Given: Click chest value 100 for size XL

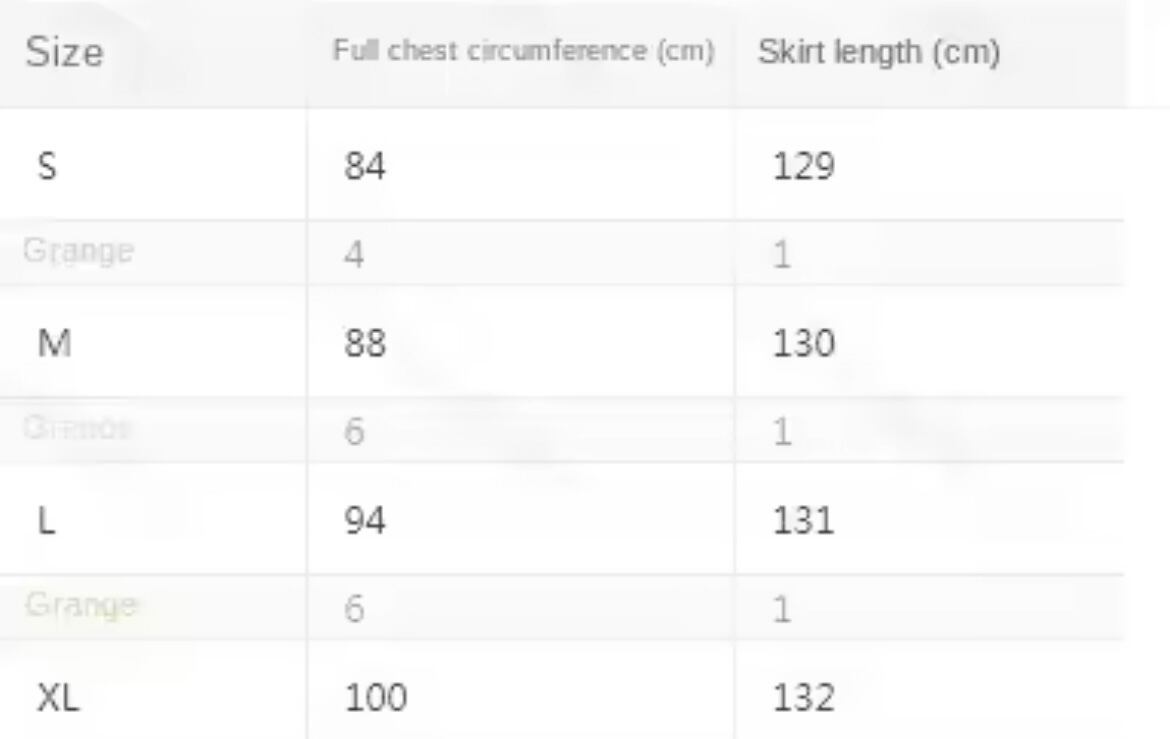Looking at the screenshot, I should (x=376, y=698).
